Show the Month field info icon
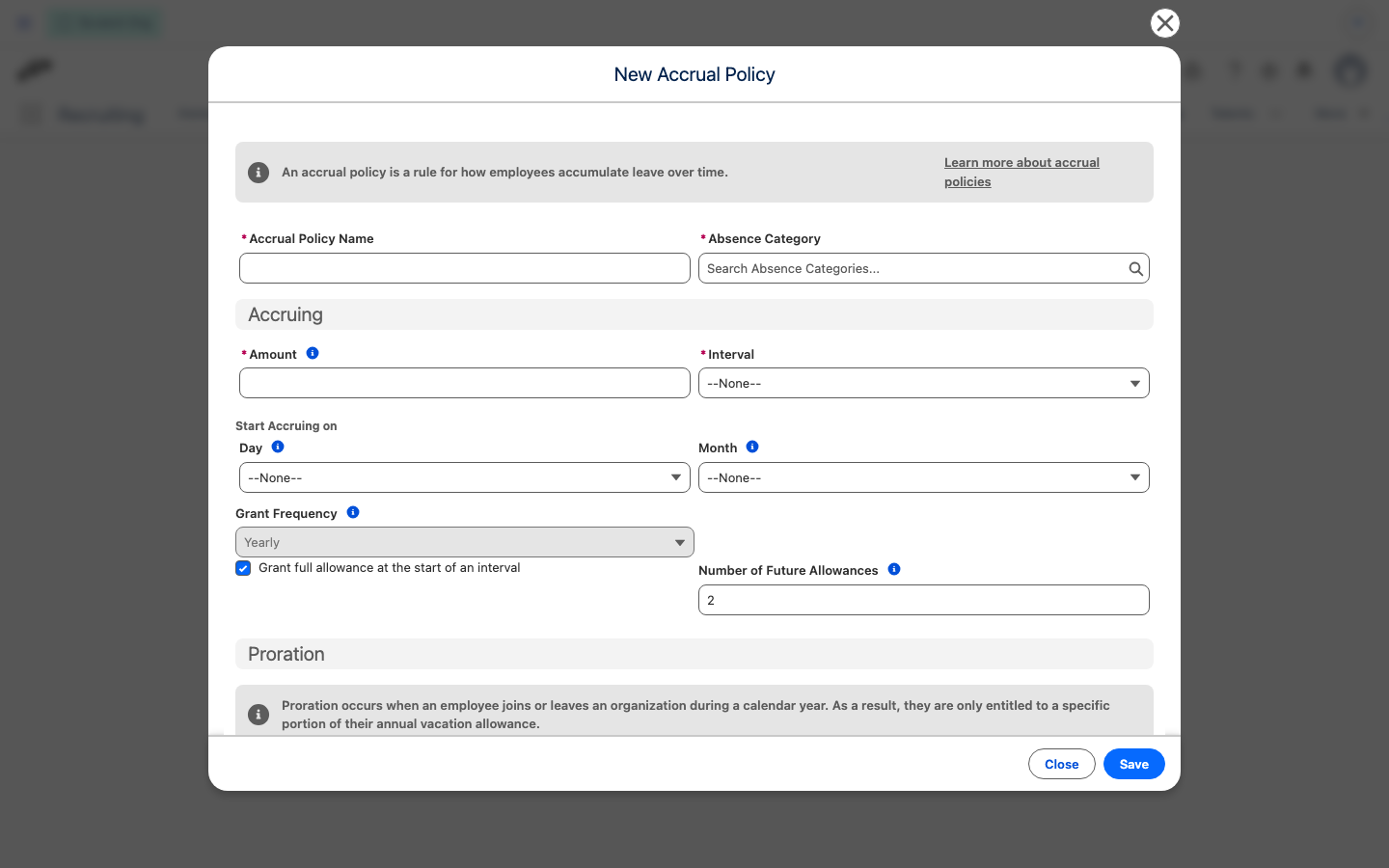1389x868 pixels. point(752,447)
